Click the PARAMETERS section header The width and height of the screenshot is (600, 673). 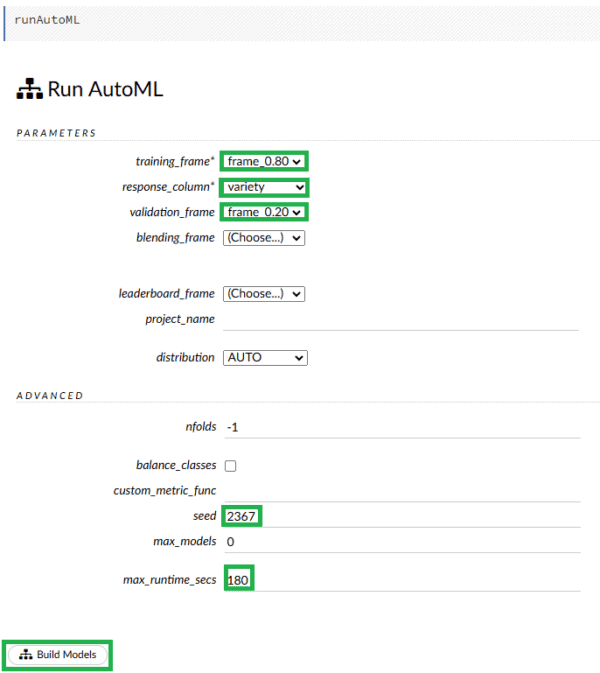pyautogui.click(x=57, y=133)
